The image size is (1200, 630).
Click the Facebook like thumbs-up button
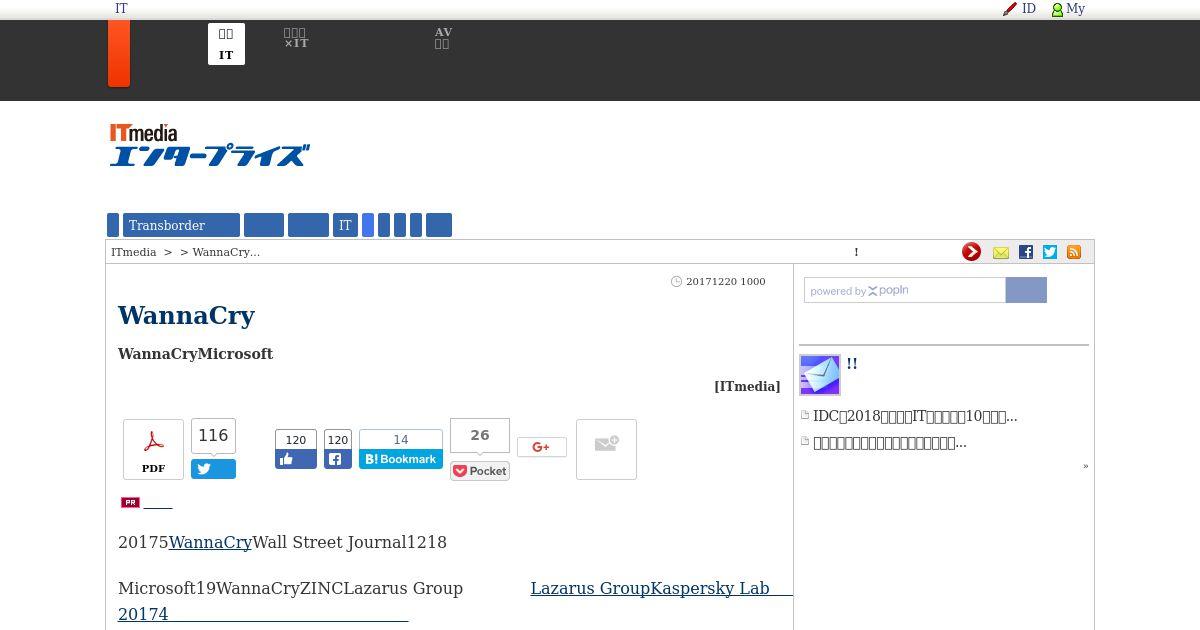pyautogui.click(x=296, y=459)
